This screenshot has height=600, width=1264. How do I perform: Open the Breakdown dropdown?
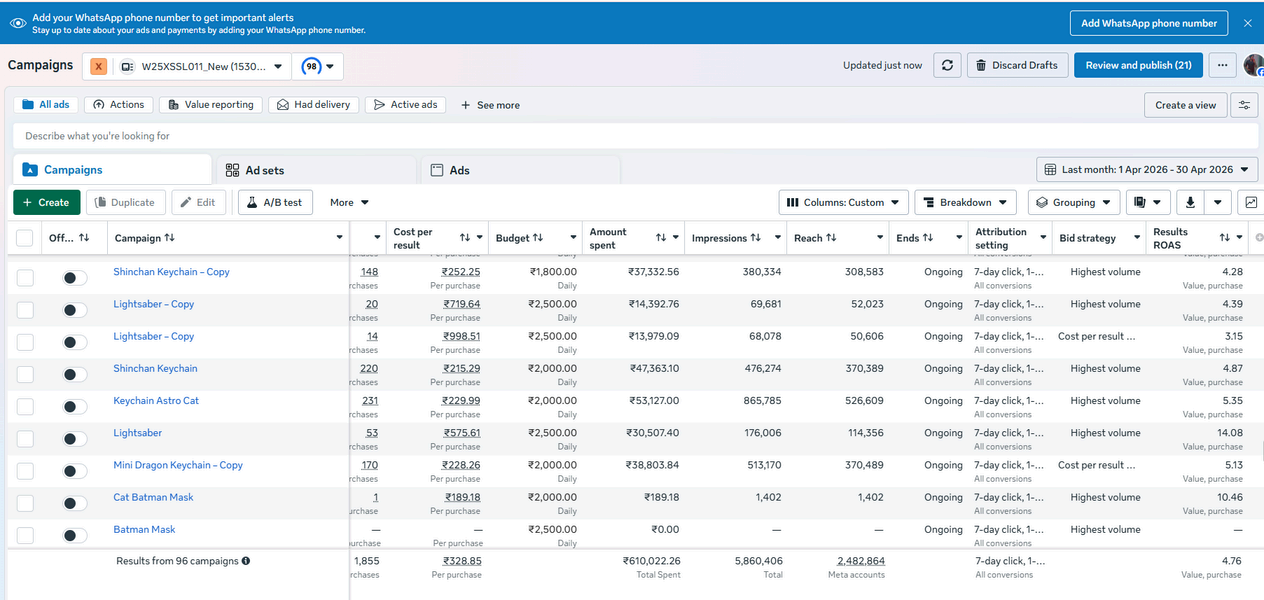point(965,202)
